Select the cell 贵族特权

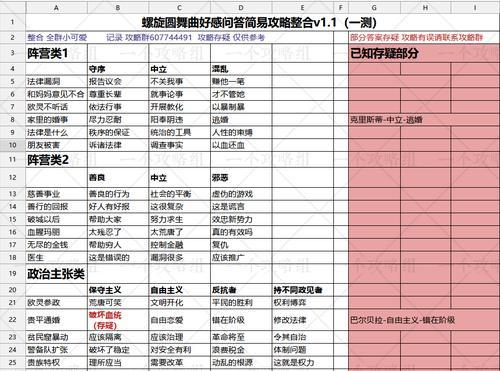click(56, 362)
